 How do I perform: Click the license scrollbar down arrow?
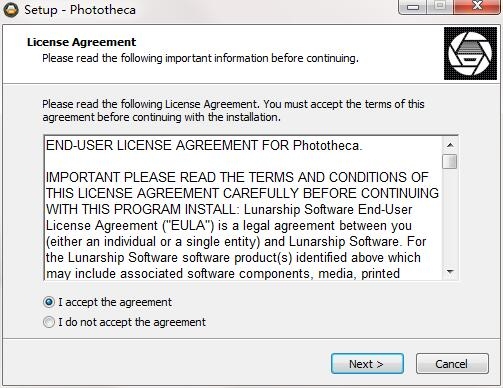(450, 272)
